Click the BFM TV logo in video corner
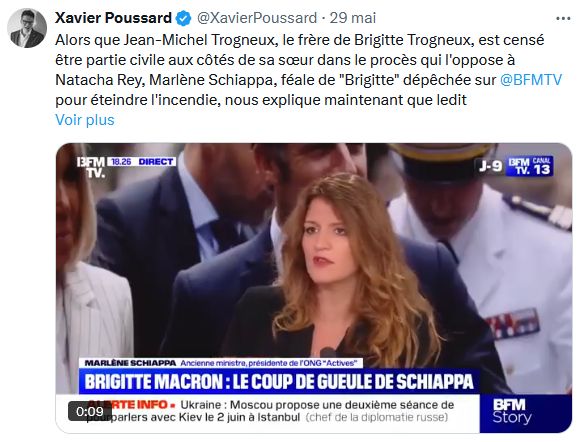The image size is (580, 442). (x=91, y=167)
